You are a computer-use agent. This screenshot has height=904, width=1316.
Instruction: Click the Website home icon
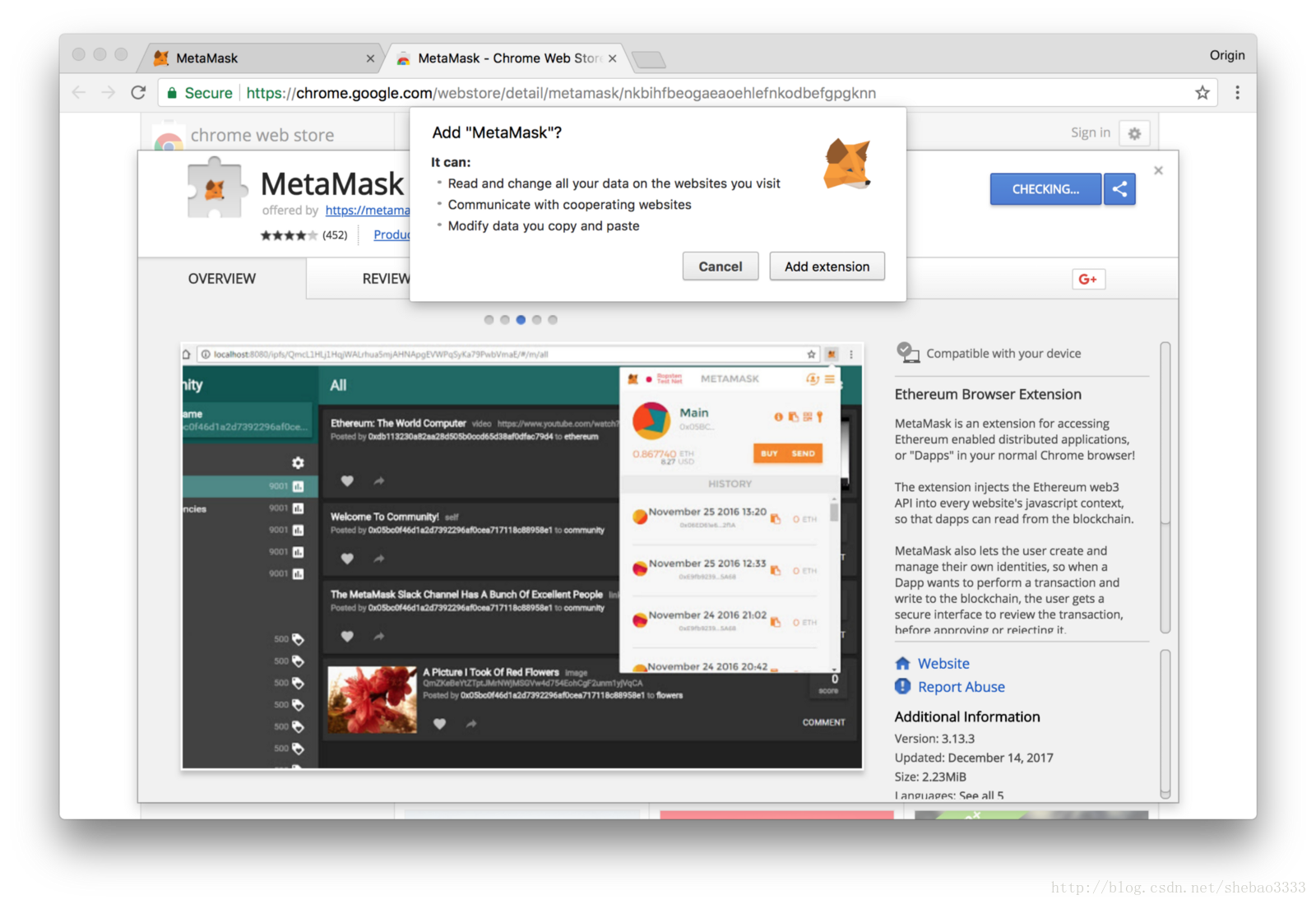(x=902, y=663)
